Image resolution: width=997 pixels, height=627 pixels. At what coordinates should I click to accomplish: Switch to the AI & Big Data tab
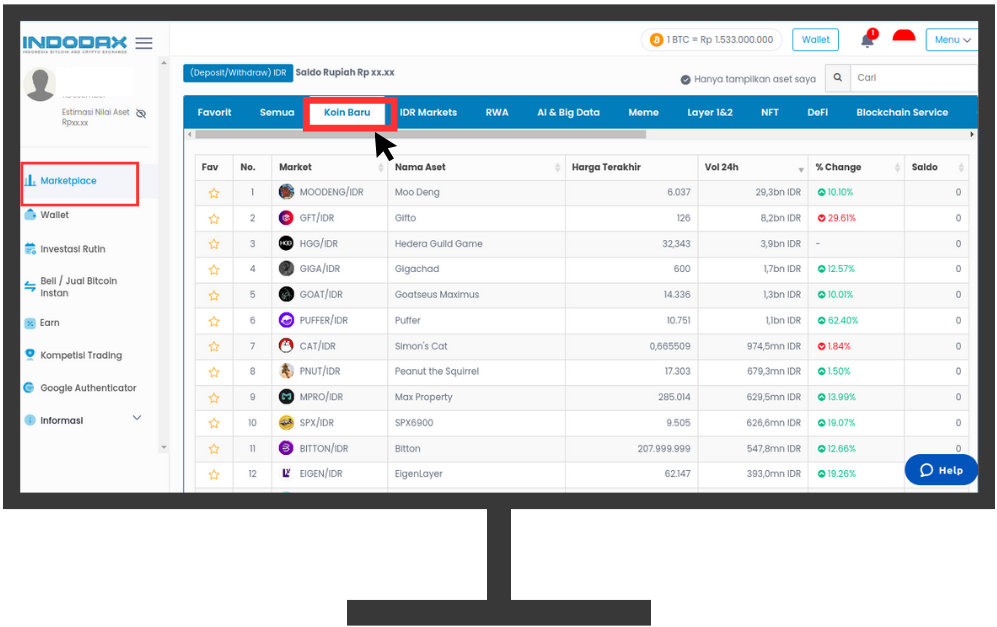point(568,113)
